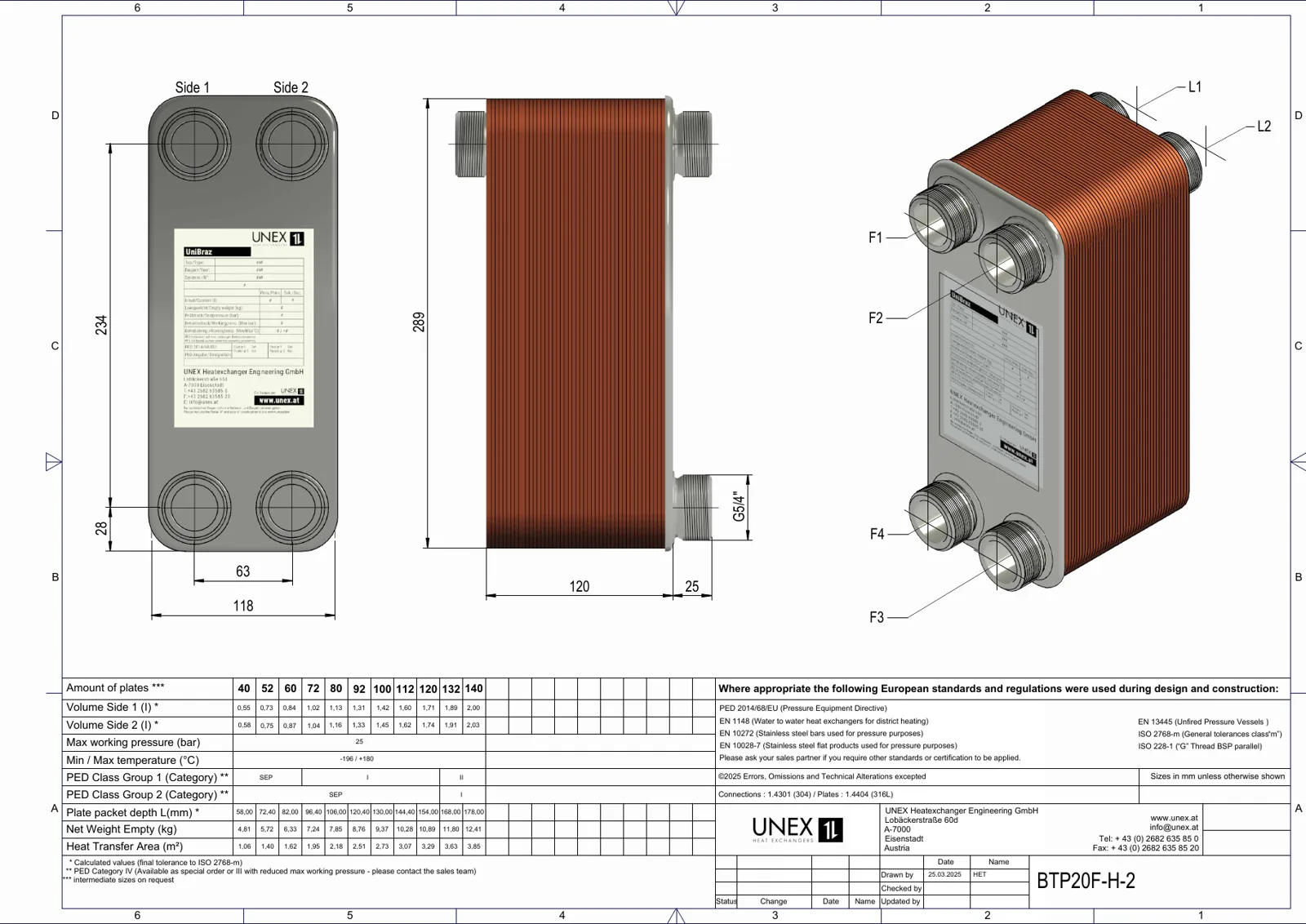Select the 3,85 heat transfer area value

pos(473,846)
